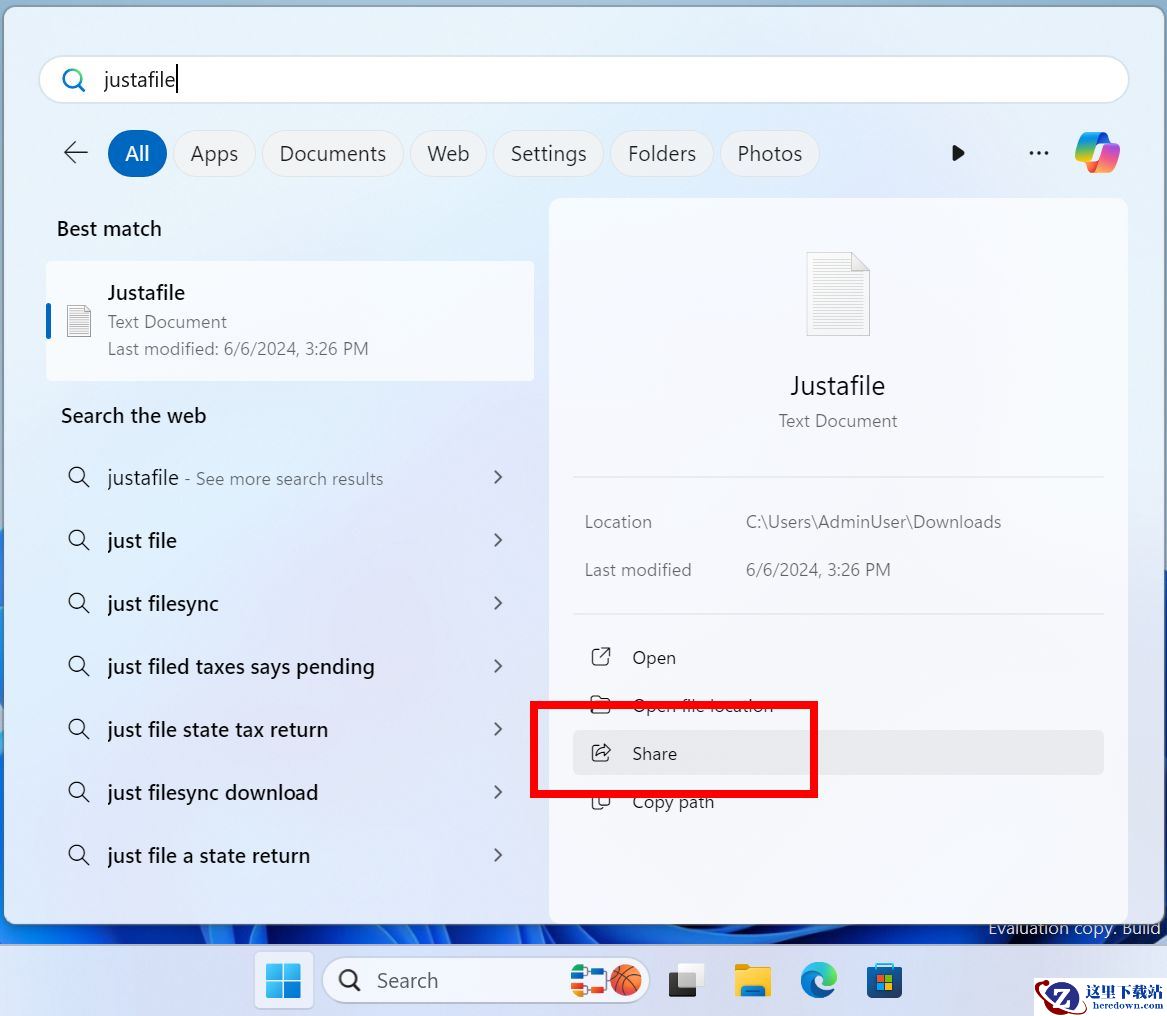Open the Copilot icon in search header
1167x1016 pixels.
(1097, 153)
